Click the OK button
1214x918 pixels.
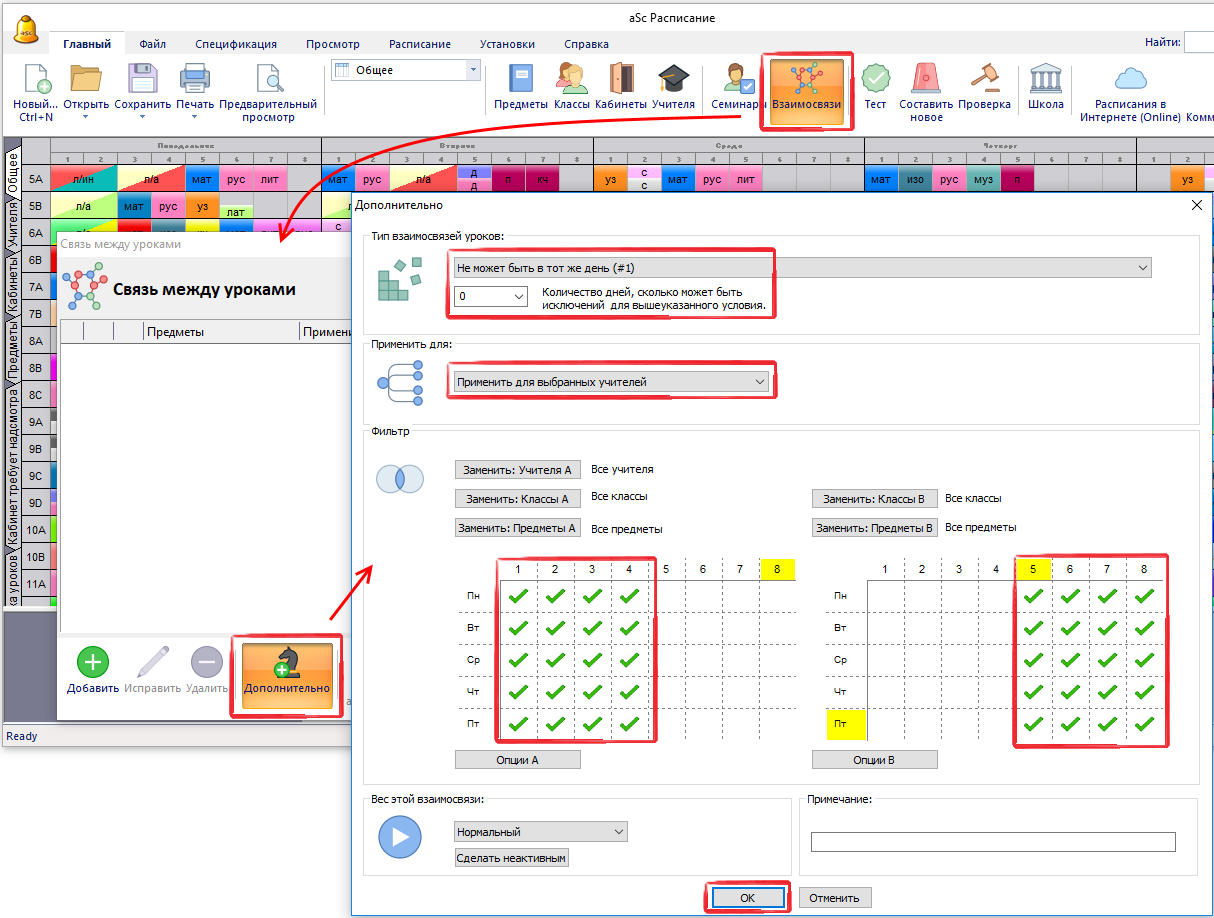click(x=747, y=898)
